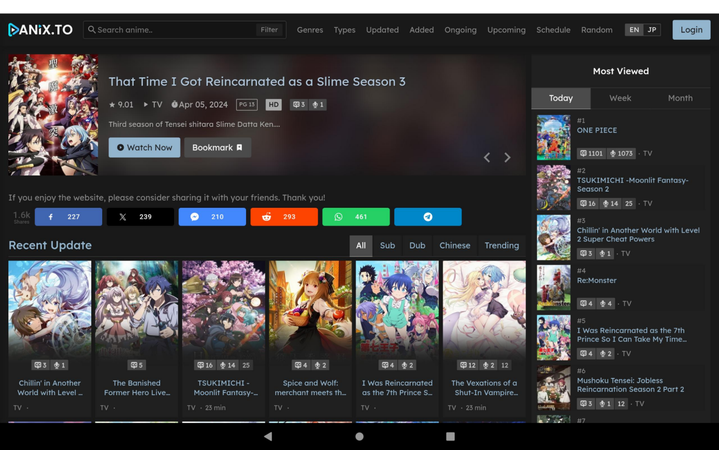Open Re:Monster in Most Viewed
Image resolution: width=719 pixels, height=450 pixels.
[597, 280]
